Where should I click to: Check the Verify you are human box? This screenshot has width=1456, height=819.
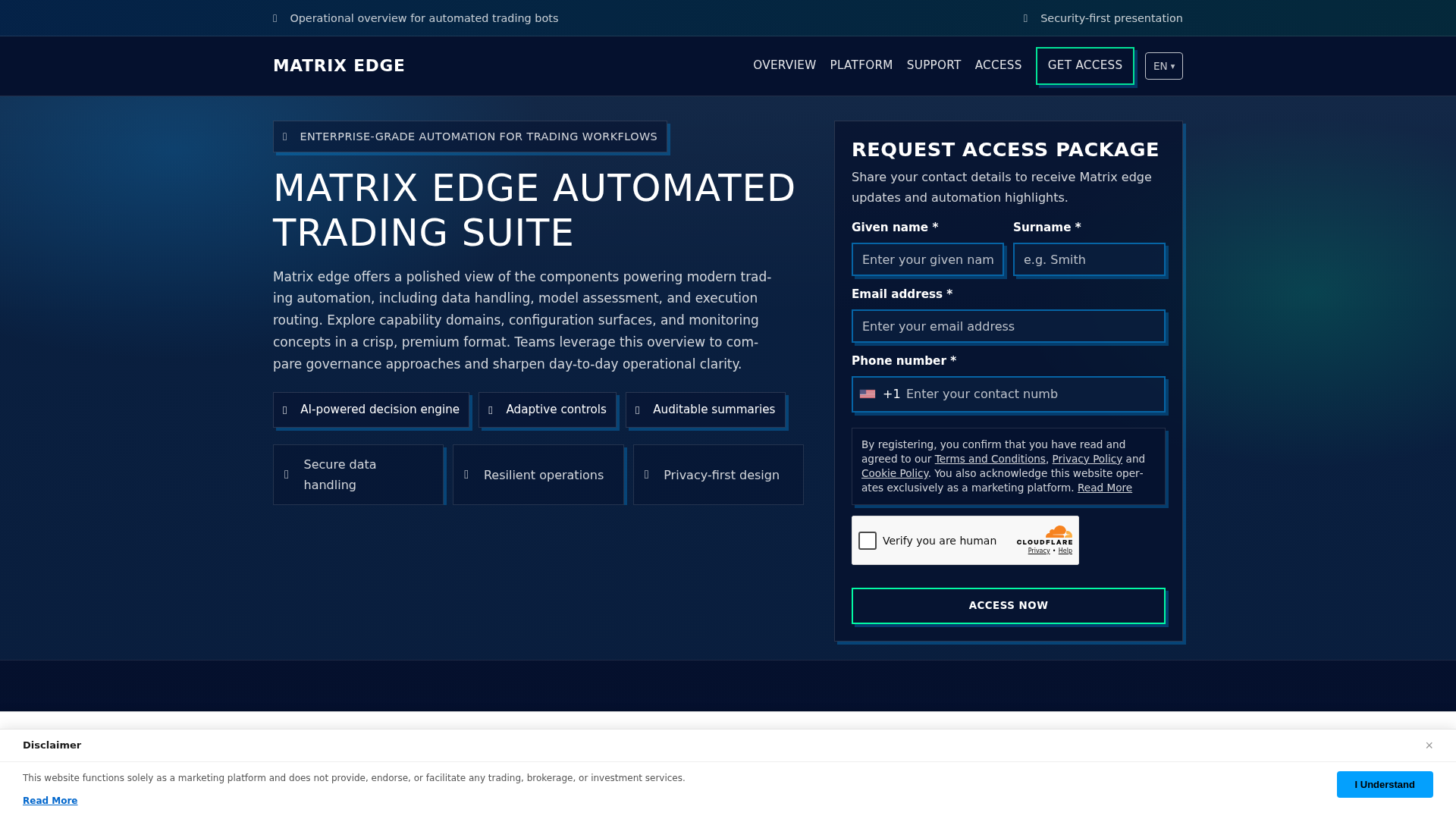click(x=868, y=541)
